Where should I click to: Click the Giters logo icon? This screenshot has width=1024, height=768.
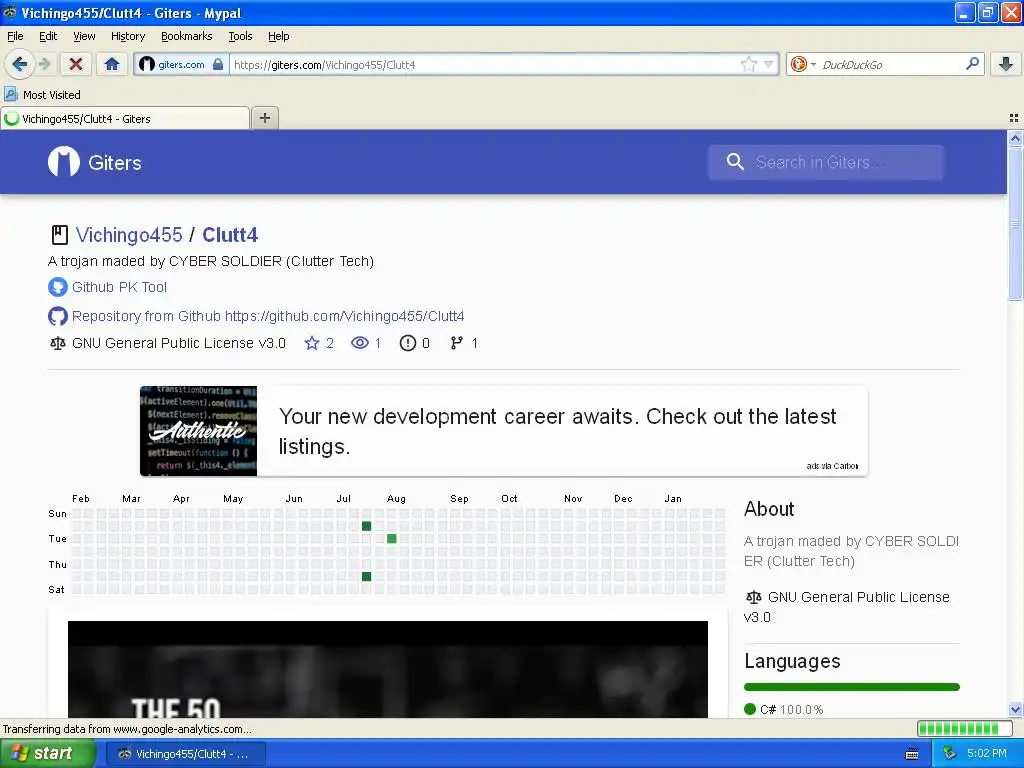[x=64, y=162]
